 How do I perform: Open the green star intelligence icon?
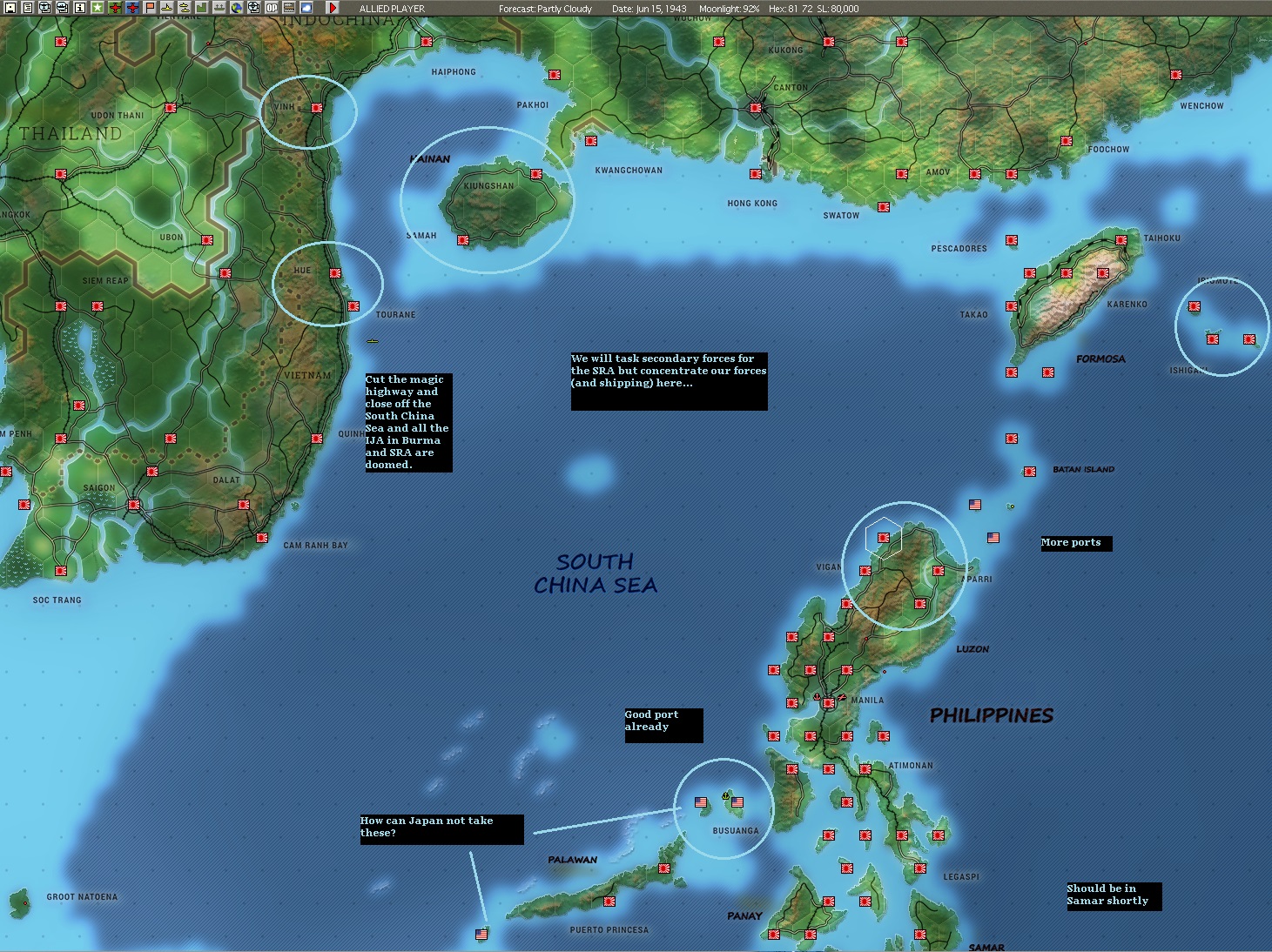(x=97, y=8)
